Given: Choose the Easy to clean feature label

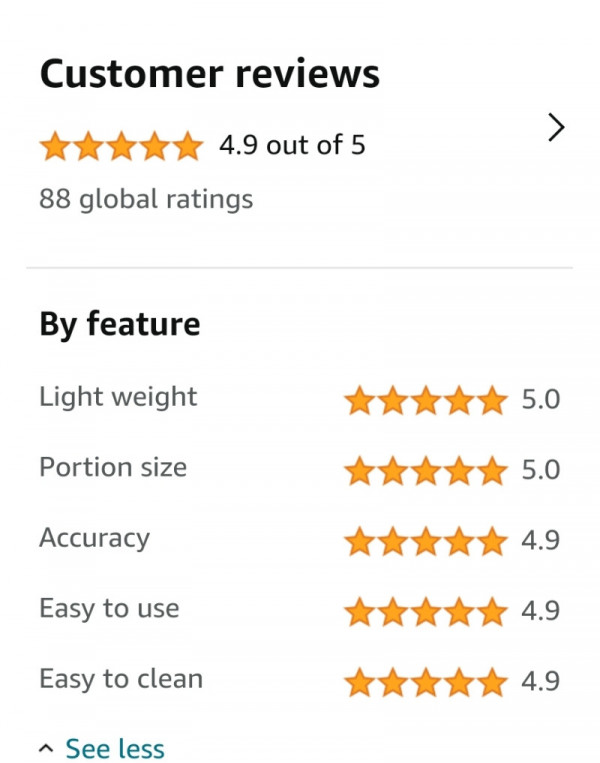Looking at the screenshot, I should (121, 679).
